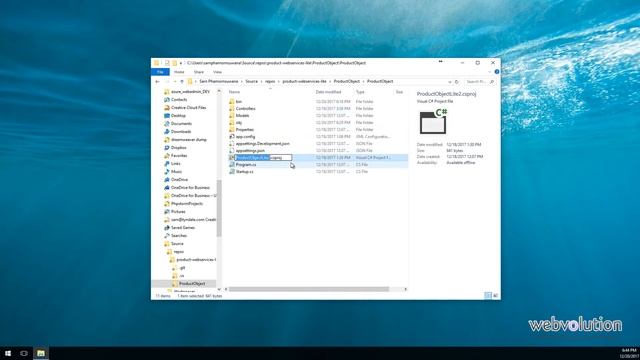Refresh the current folder listing
The width and height of the screenshot is (640, 360).
tap(457, 82)
